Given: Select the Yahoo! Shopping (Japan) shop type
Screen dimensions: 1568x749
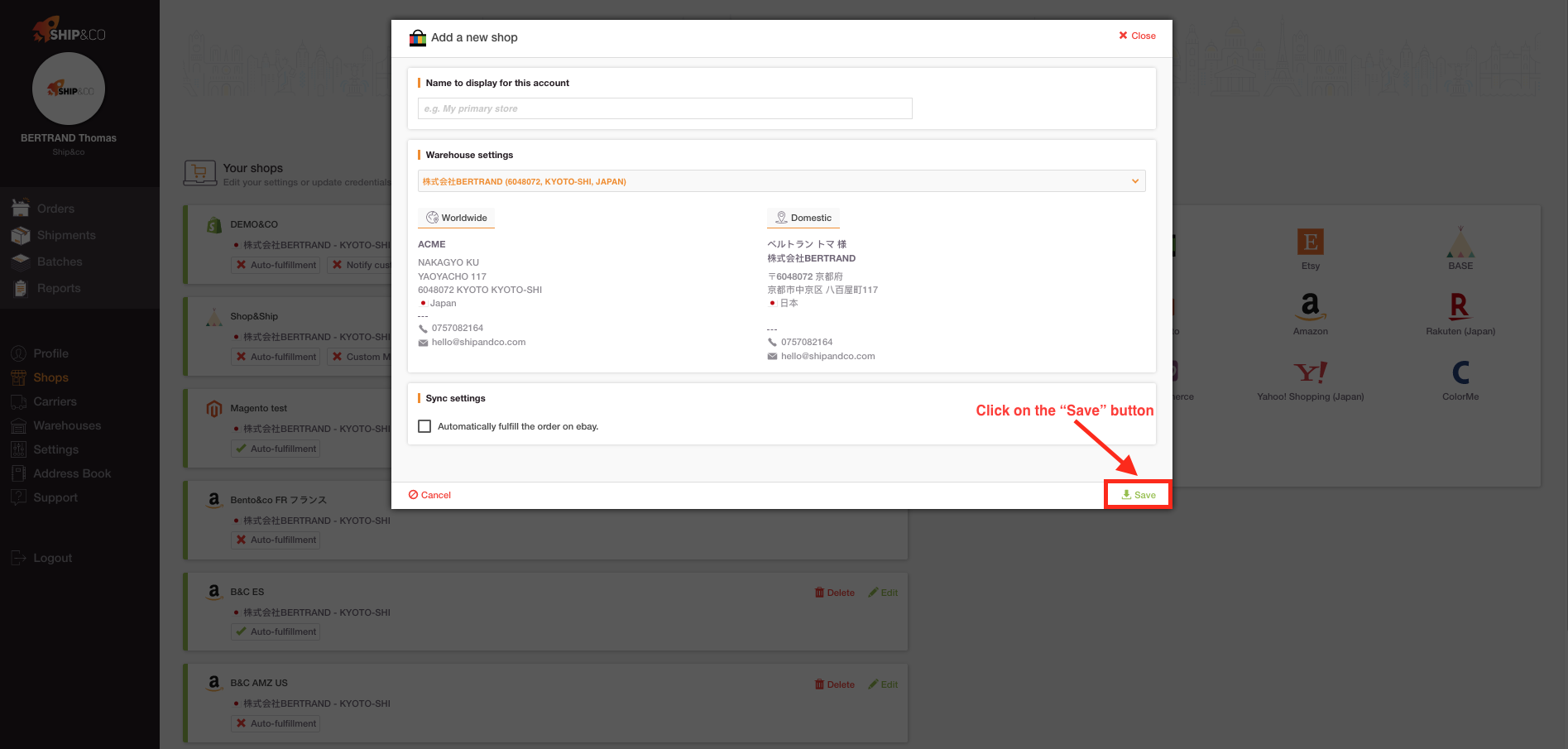Looking at the screenshot, I should pyautogui.click(x=1310, y=379).
